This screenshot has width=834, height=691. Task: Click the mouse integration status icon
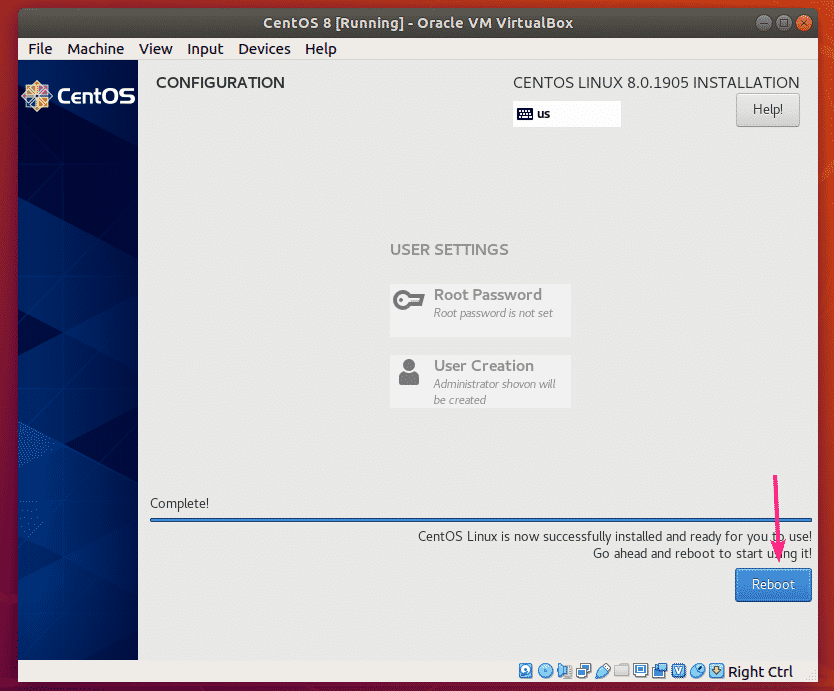pos(697,671)
